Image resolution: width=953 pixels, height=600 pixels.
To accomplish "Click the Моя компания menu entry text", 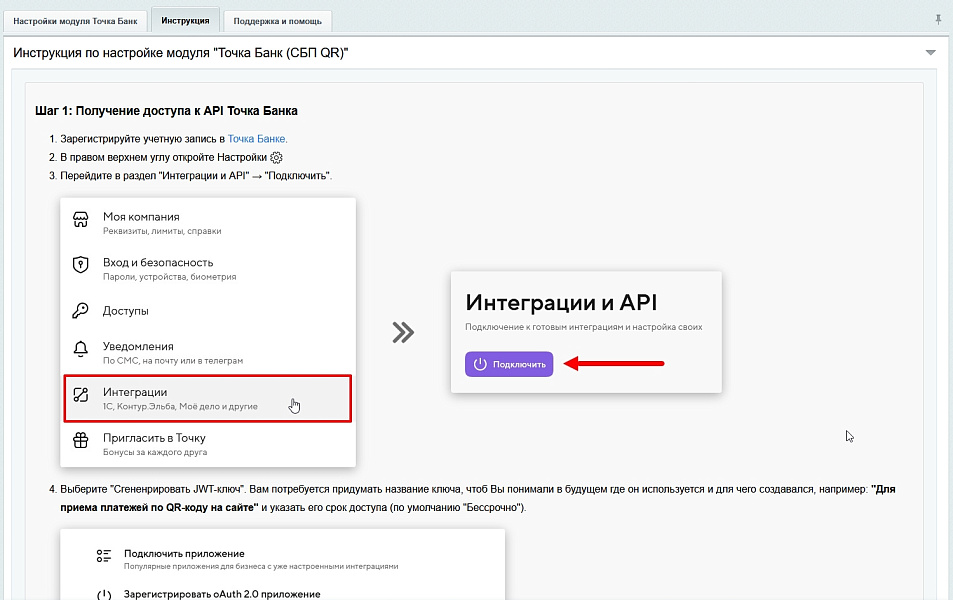I will click(x=141, y=216).
